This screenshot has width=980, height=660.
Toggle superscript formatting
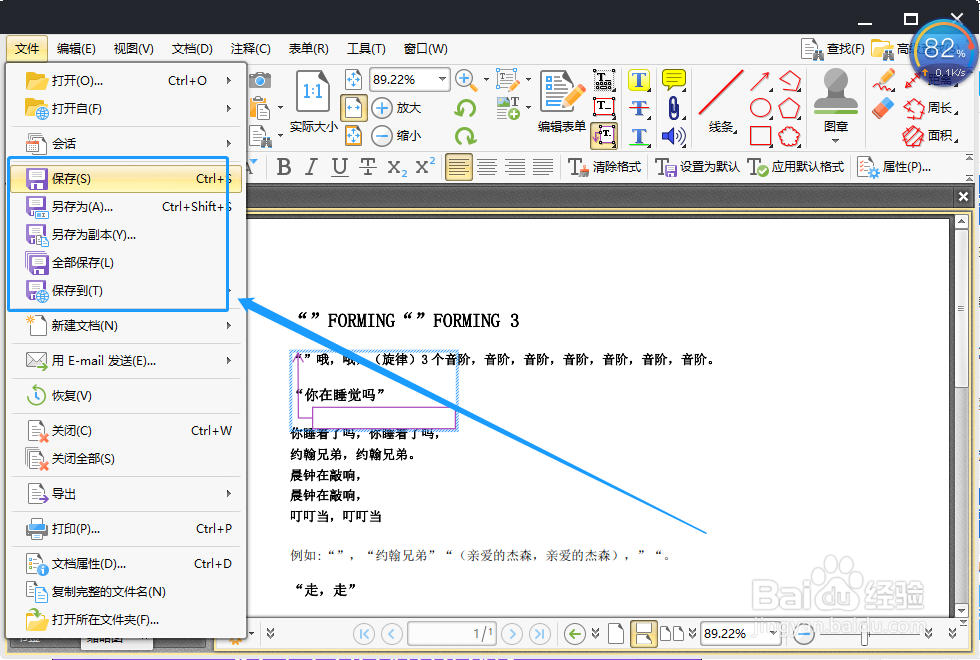(425, 167)
